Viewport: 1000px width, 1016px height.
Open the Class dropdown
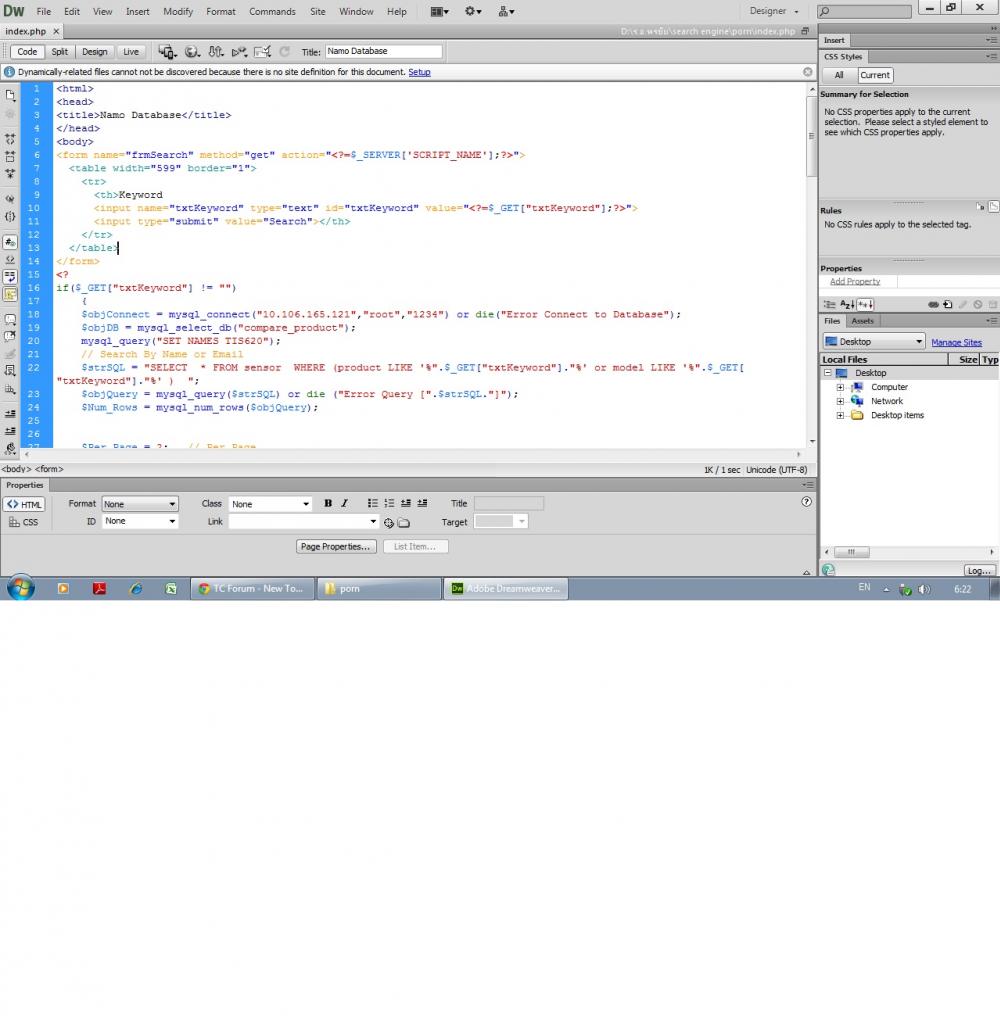click(x=270, y=503)
